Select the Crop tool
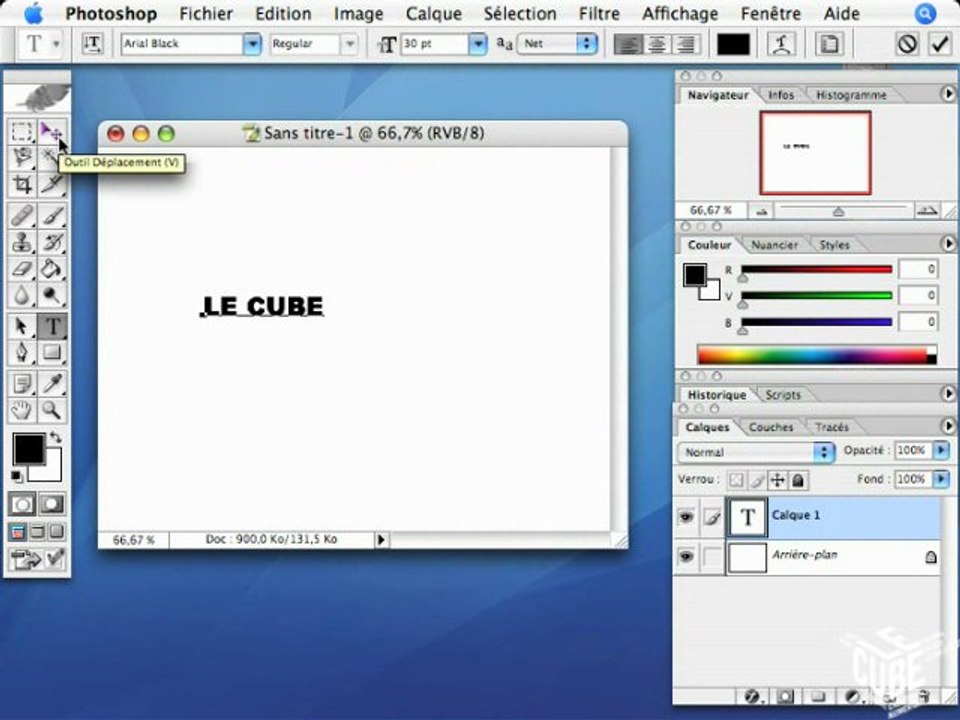 tap(22, 184)
